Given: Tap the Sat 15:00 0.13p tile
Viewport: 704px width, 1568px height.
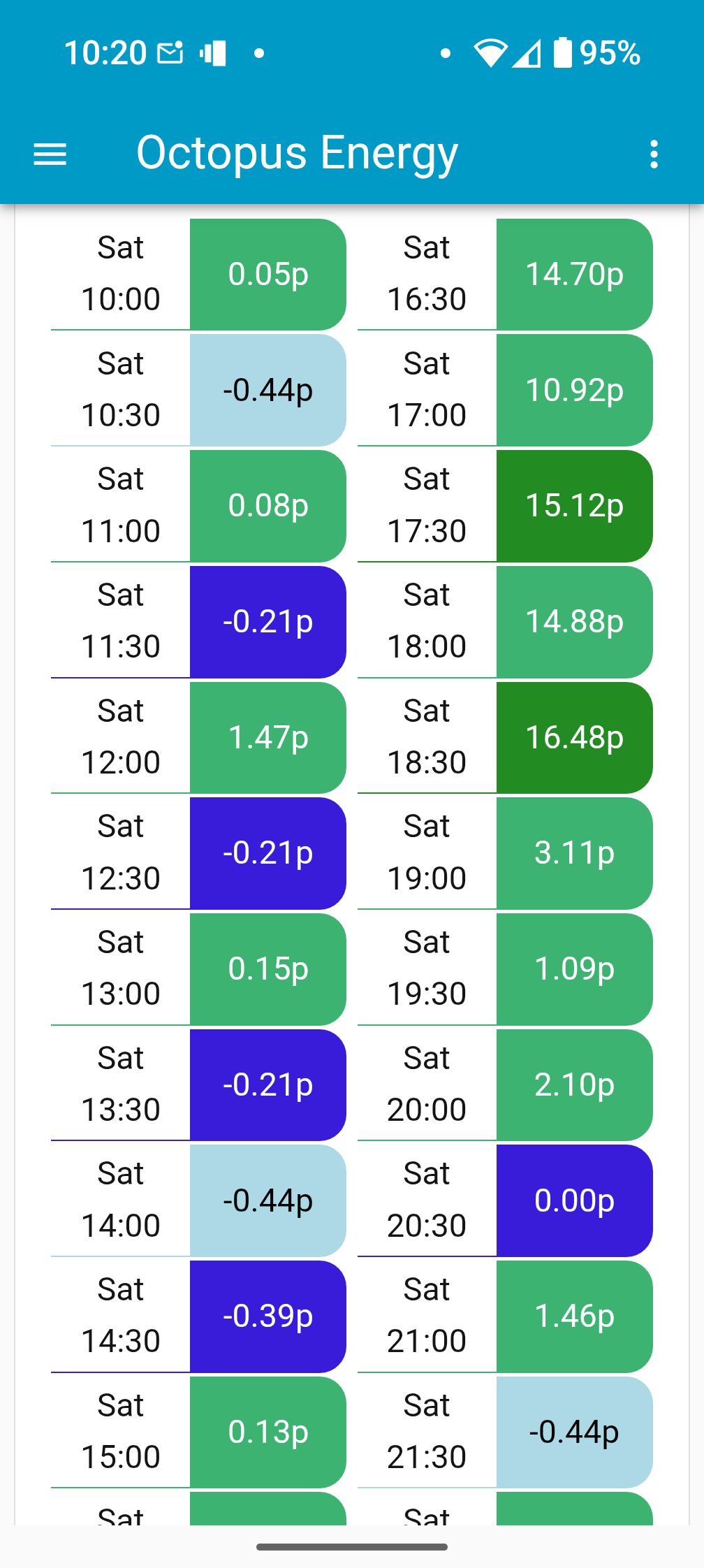Looking at the screenshot, I should coord(267,1432).
